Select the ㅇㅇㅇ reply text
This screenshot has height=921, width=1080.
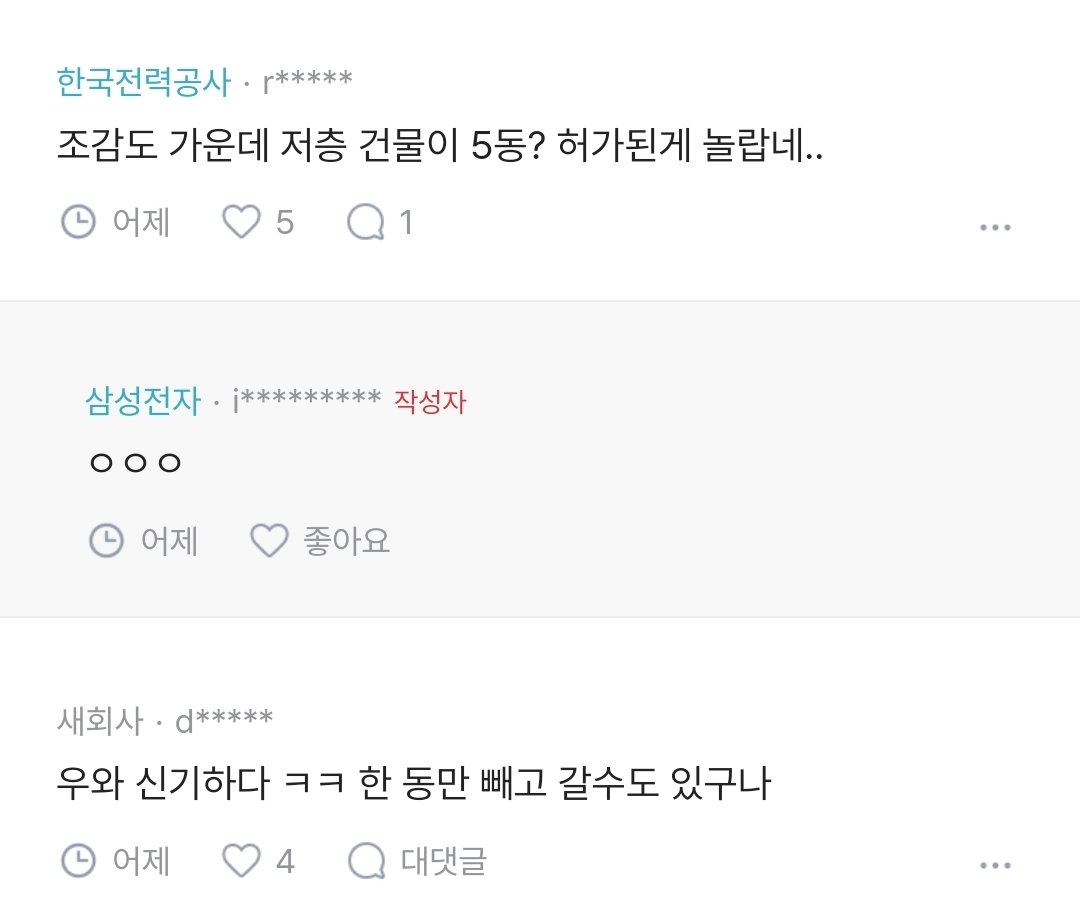coord(135,462)
